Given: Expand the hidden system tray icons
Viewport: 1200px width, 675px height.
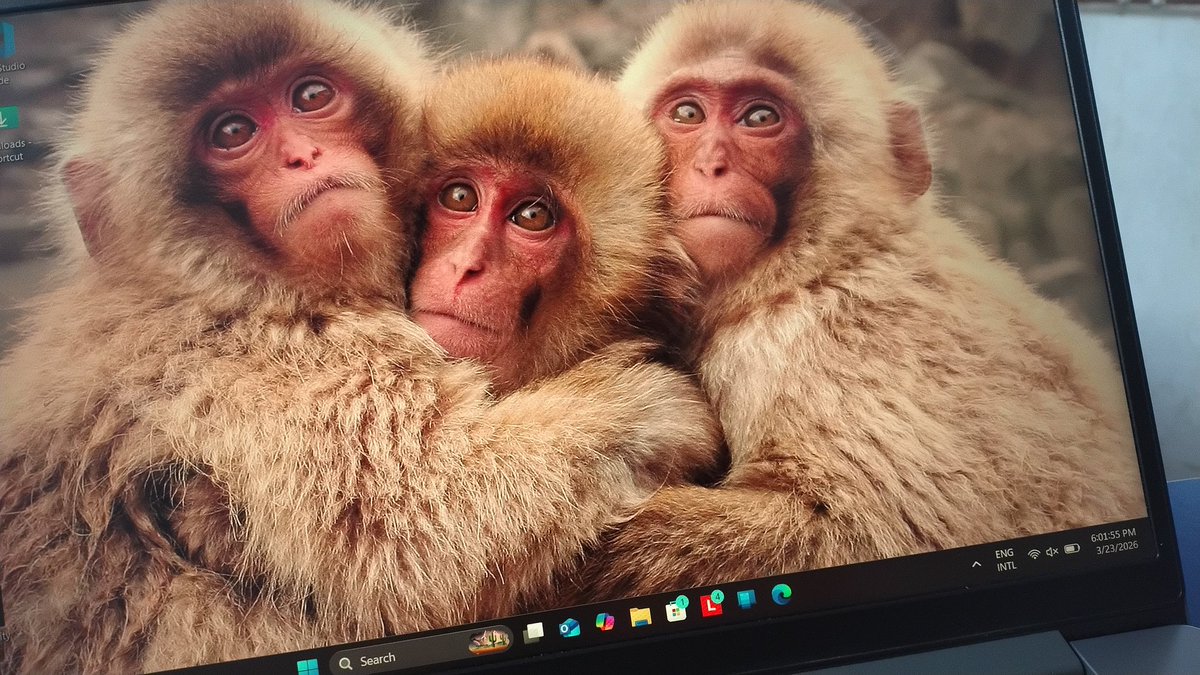Looking at the screenshot, I should 975,565.
